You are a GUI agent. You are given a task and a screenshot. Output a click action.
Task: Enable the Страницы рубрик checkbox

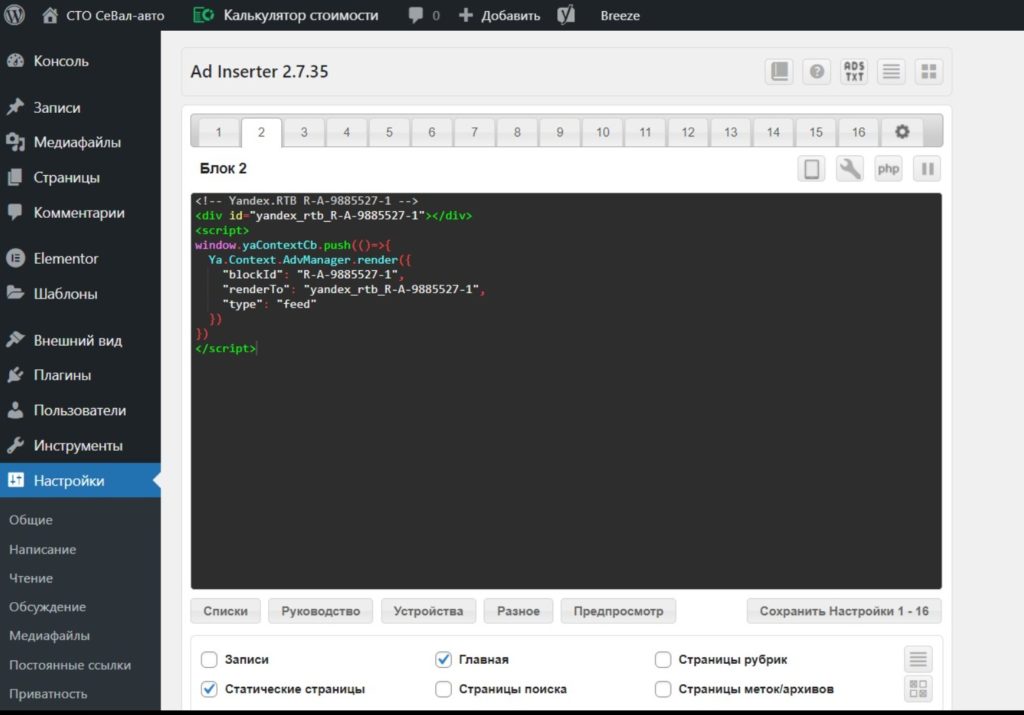tap(663, 659)
